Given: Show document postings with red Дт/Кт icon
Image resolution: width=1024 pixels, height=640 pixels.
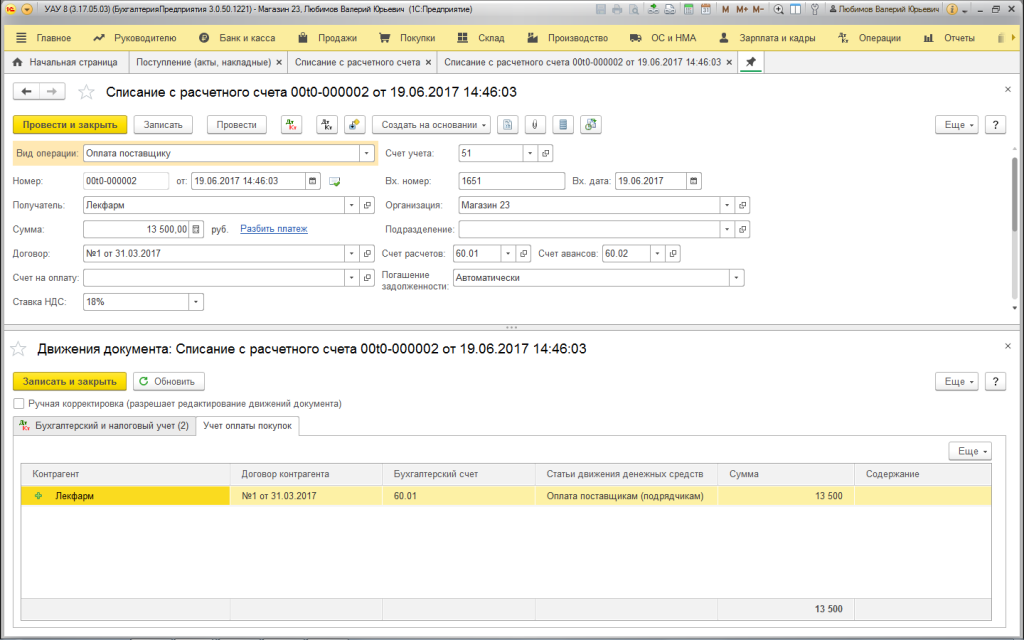Looking at the screenshot, I should point(291,125).
